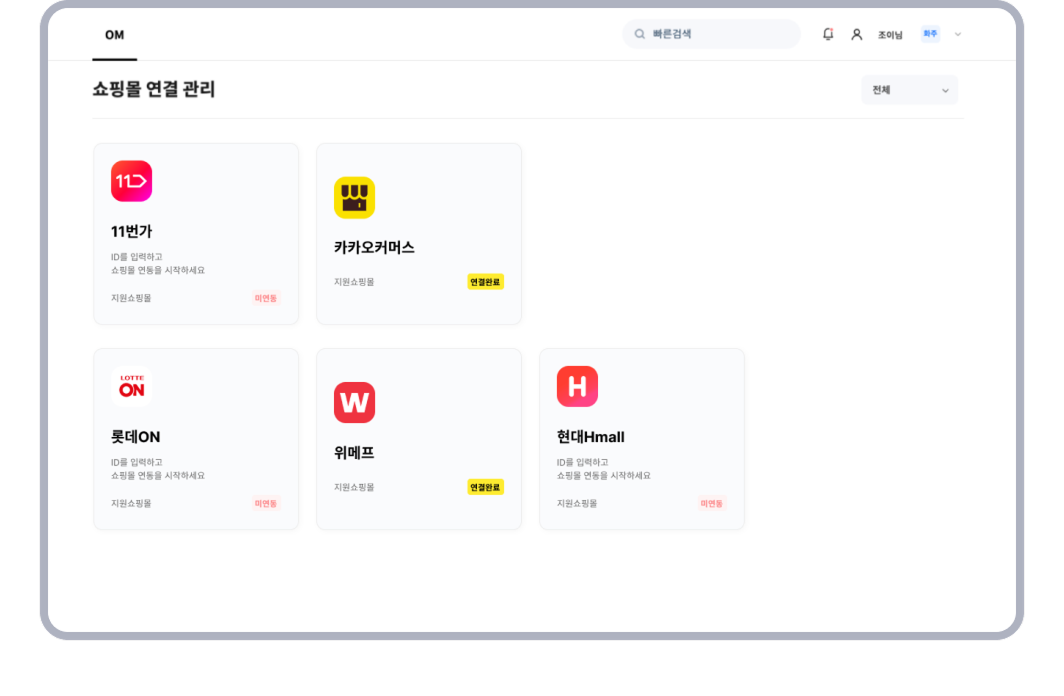Click the 조이님 username label
The height and width of the screenshot is (696, 1064).
pos(890,35)
